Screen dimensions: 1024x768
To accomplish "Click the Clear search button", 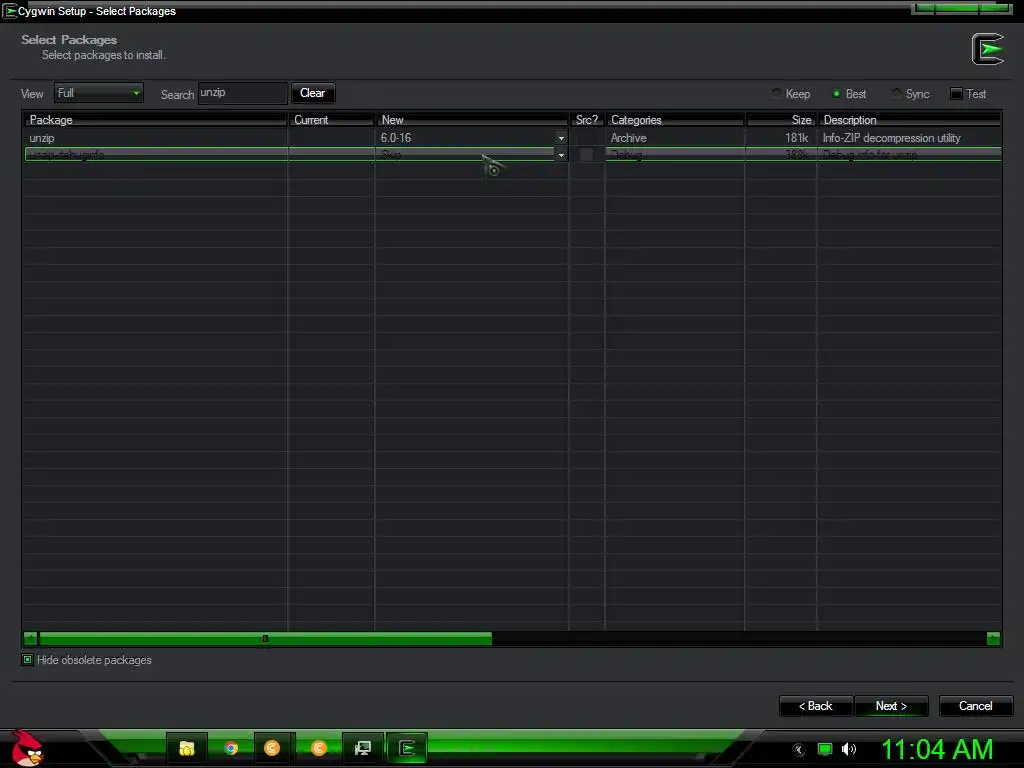I will click(x=313, y=93).
